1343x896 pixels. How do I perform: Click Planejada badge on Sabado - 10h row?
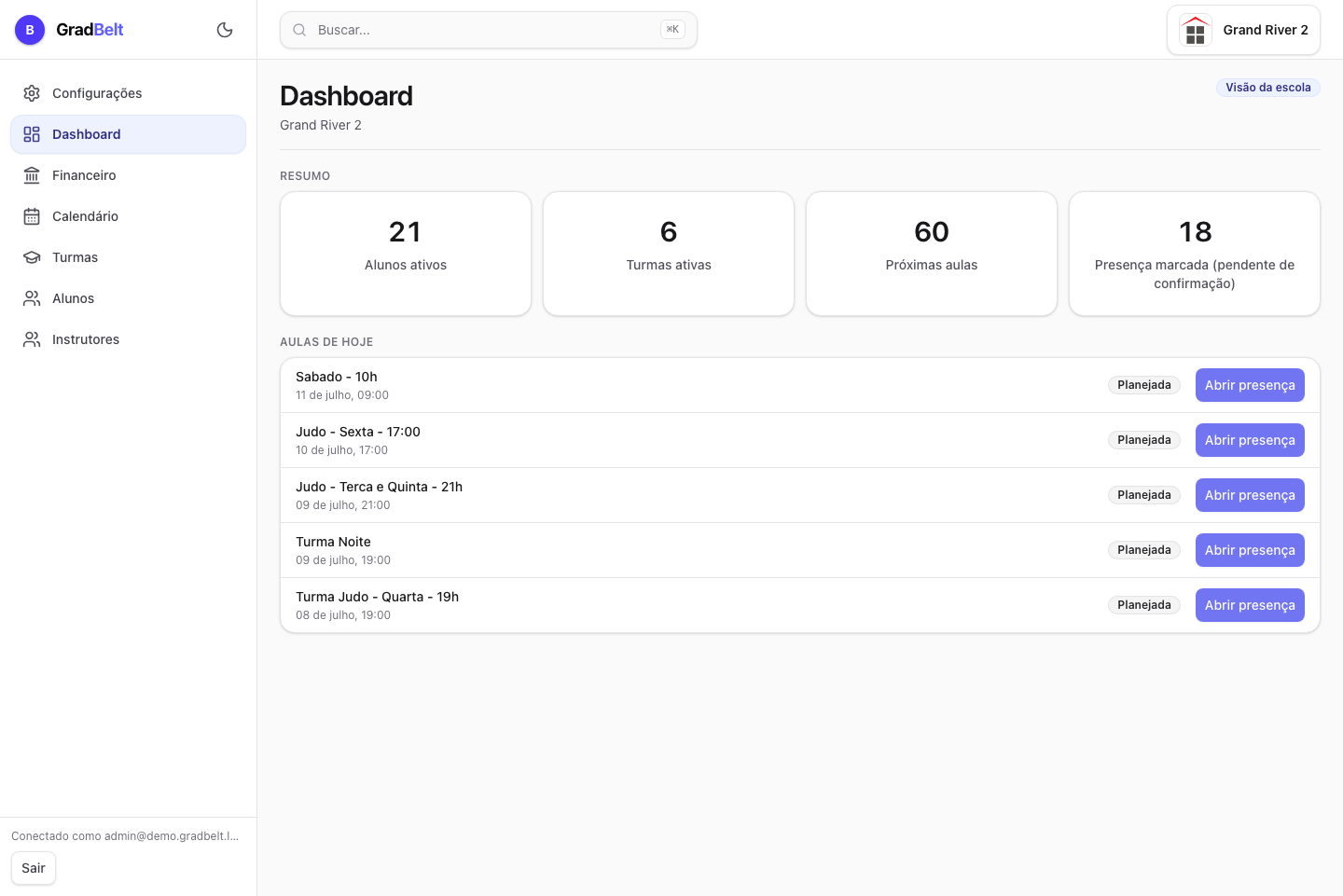click(x=1144, y=385)
